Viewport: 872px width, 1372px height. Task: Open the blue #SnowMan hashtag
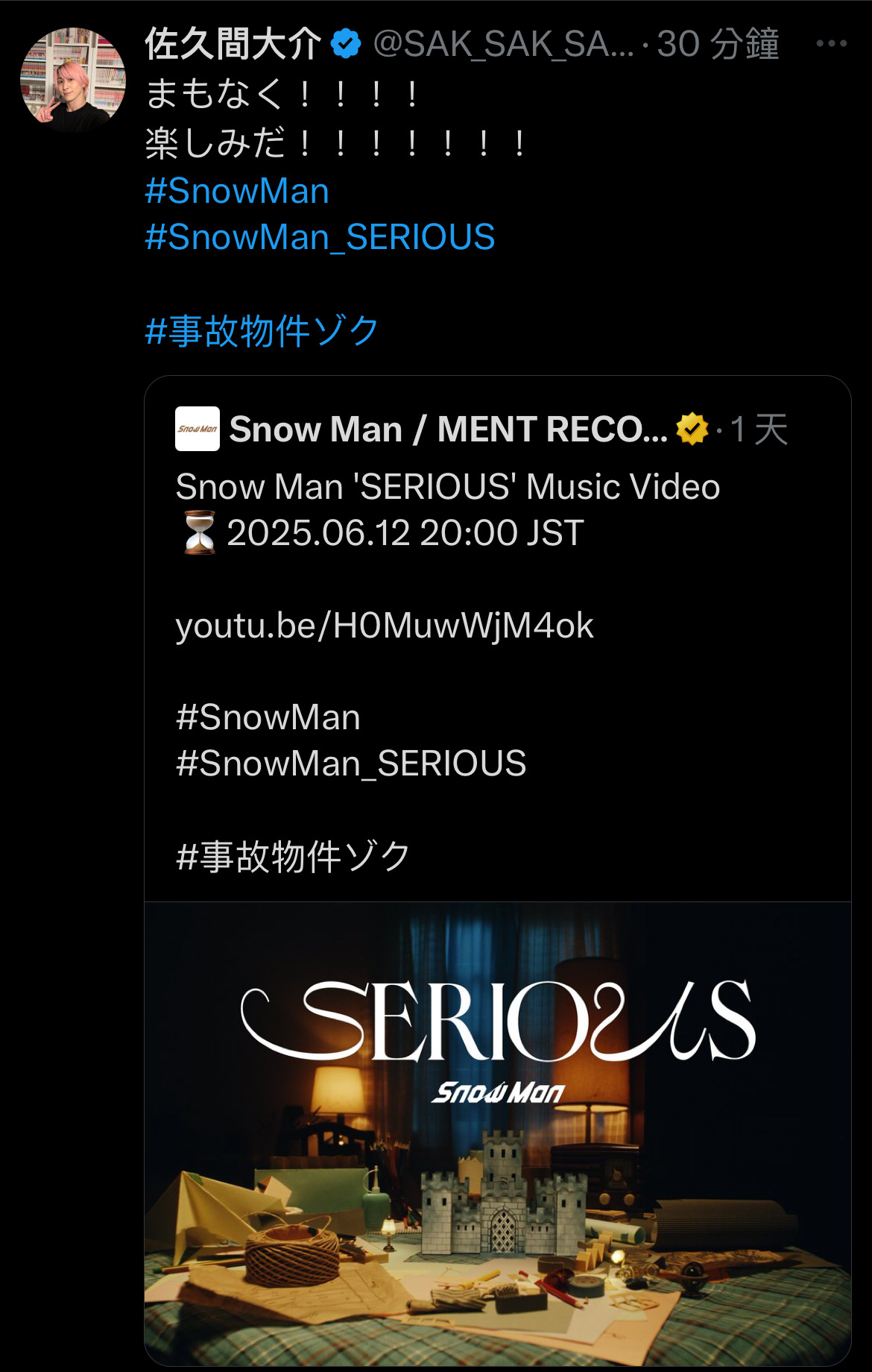tap(237, 191)
